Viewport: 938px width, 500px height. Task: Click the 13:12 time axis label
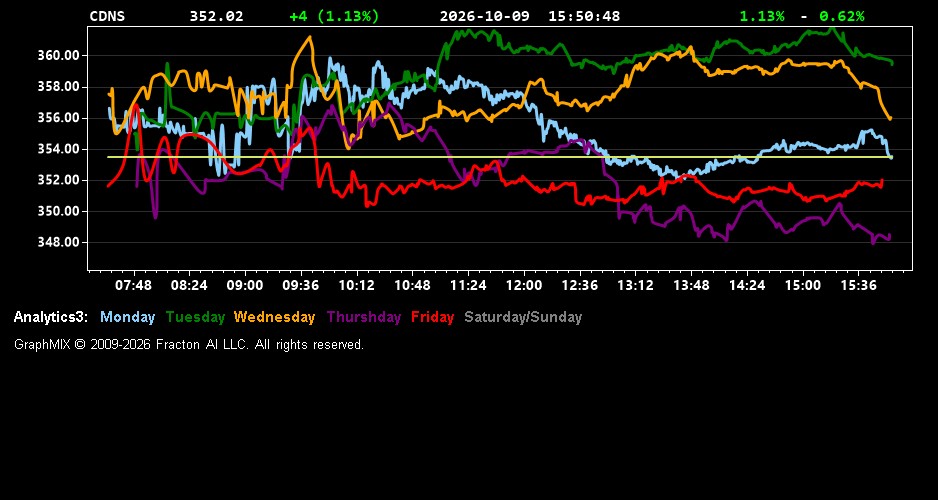click(x=635, y=285)
